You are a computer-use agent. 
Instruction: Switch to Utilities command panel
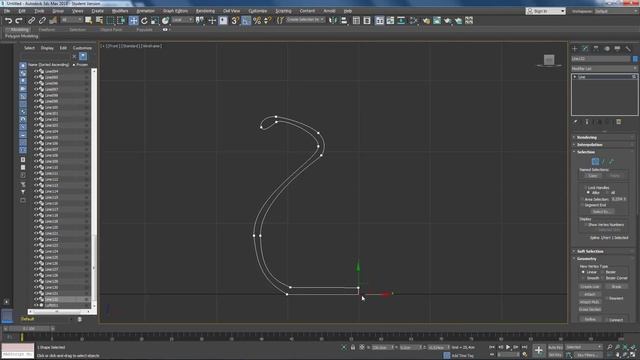pyautogui.click(x=628, y=49)
